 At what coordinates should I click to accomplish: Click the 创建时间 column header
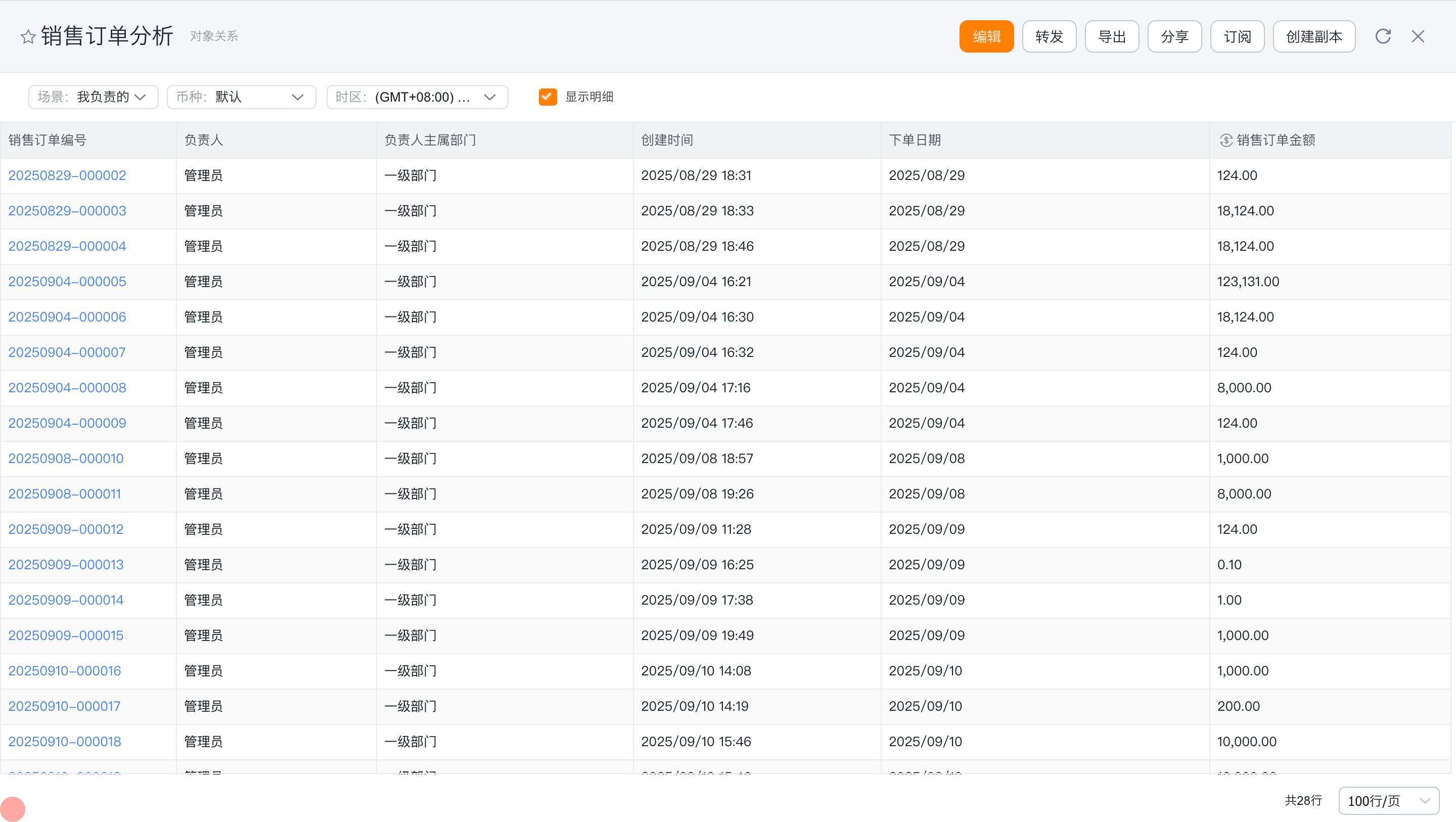[667, 140]
